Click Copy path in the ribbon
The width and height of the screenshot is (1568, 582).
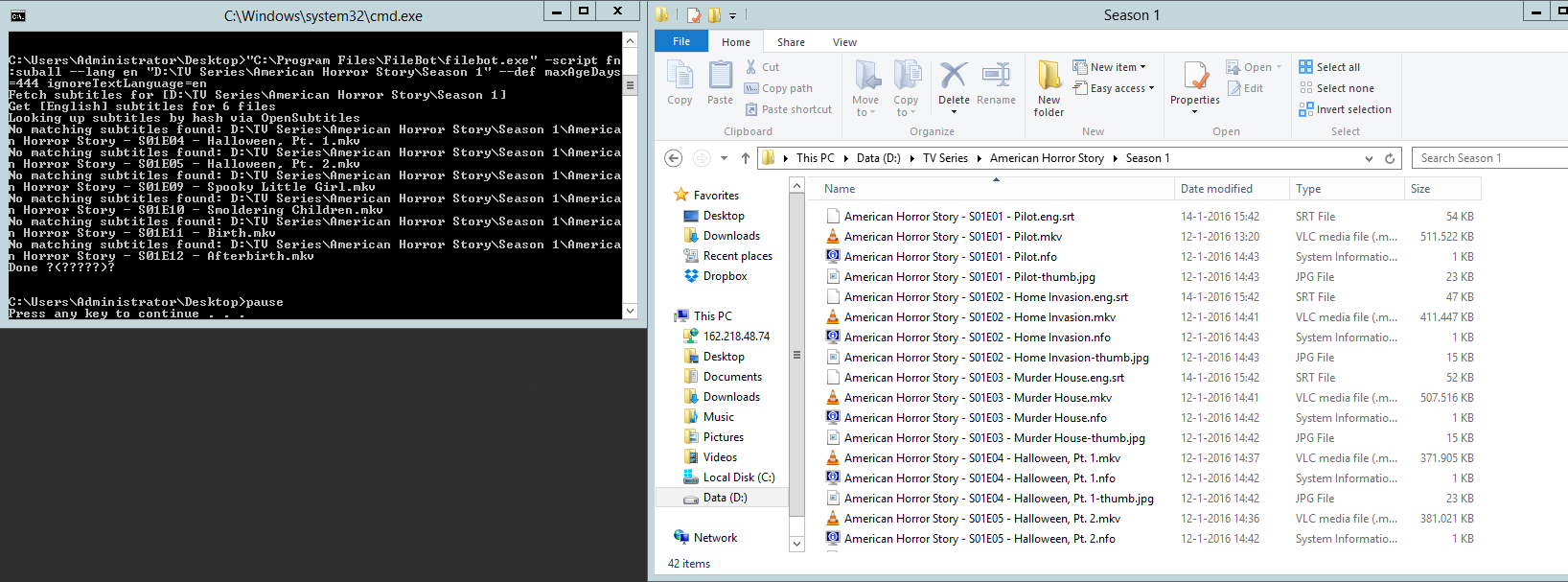(778, 88)
